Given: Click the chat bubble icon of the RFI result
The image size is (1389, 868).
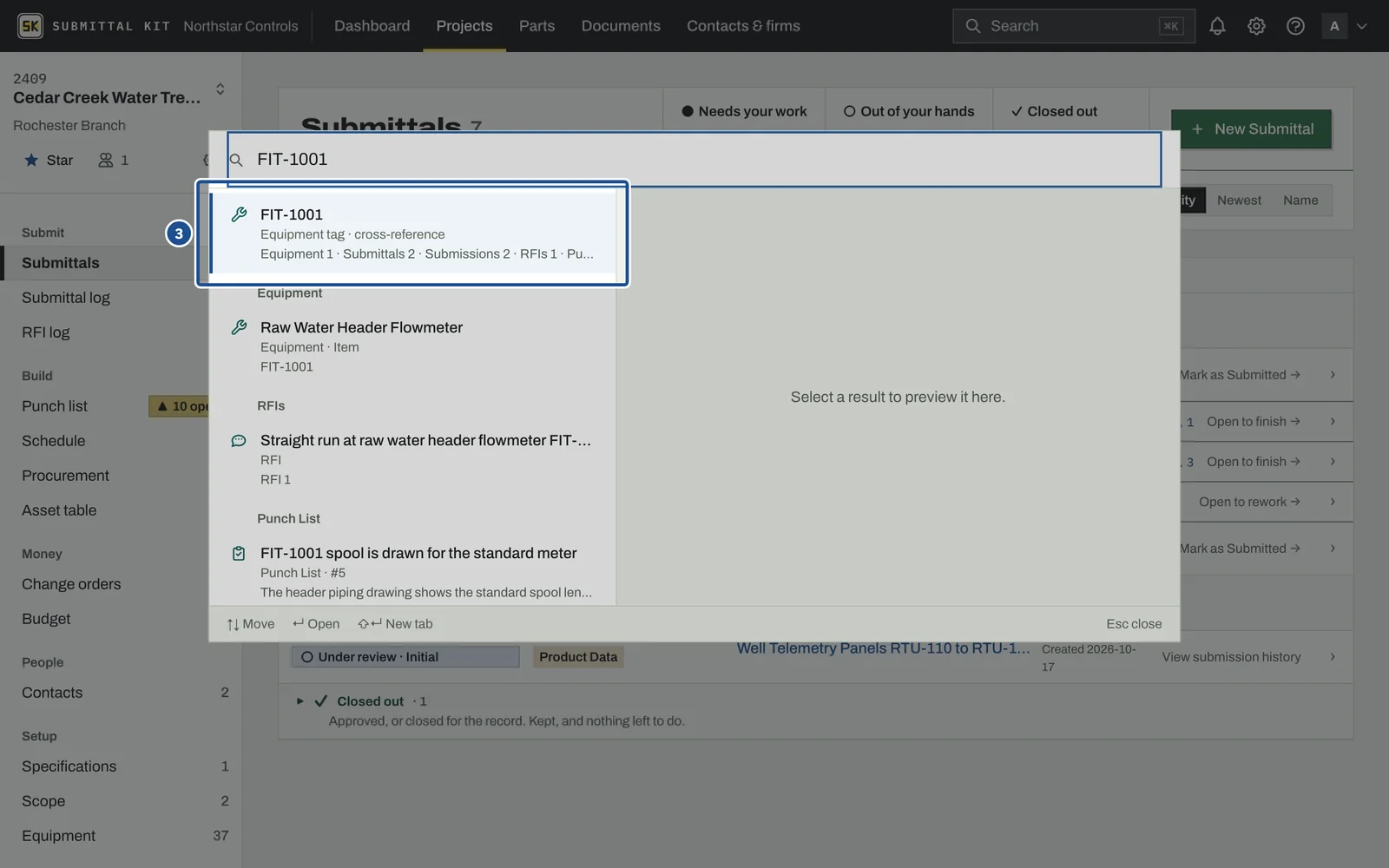Looking at the screenshot, I should [239, 440].
